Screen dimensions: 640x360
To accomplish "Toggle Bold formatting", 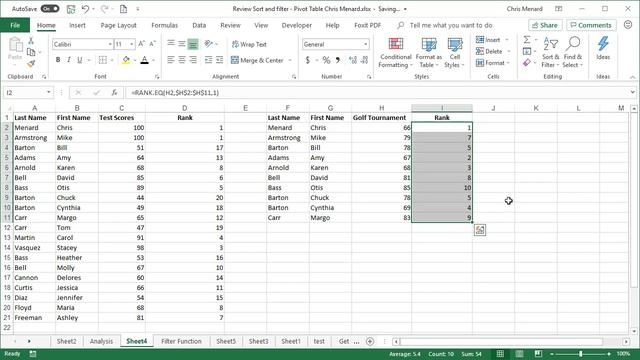I will pyautogui.click(x=58, y=60).
